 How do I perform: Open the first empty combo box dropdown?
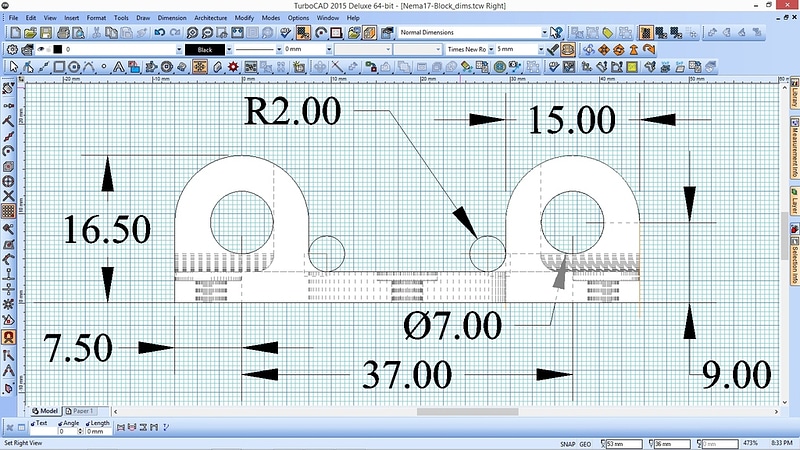point(388,49)
